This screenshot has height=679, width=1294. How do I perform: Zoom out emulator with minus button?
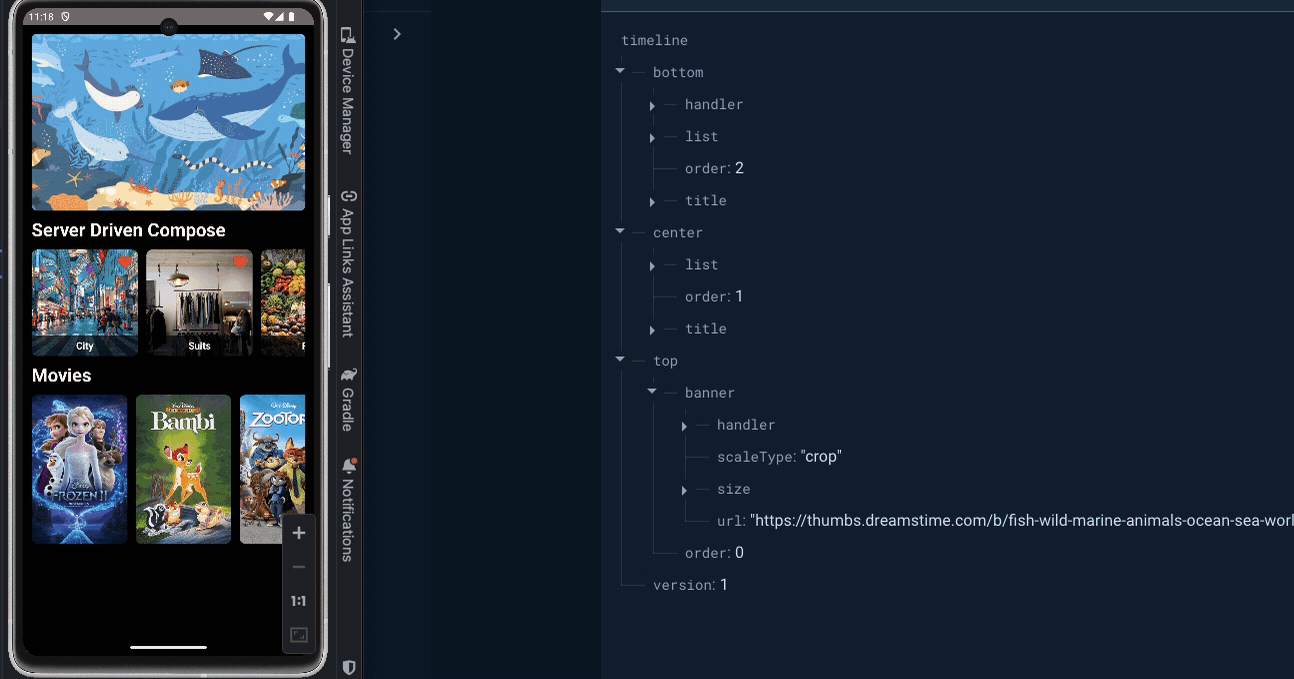click(298, 567)
